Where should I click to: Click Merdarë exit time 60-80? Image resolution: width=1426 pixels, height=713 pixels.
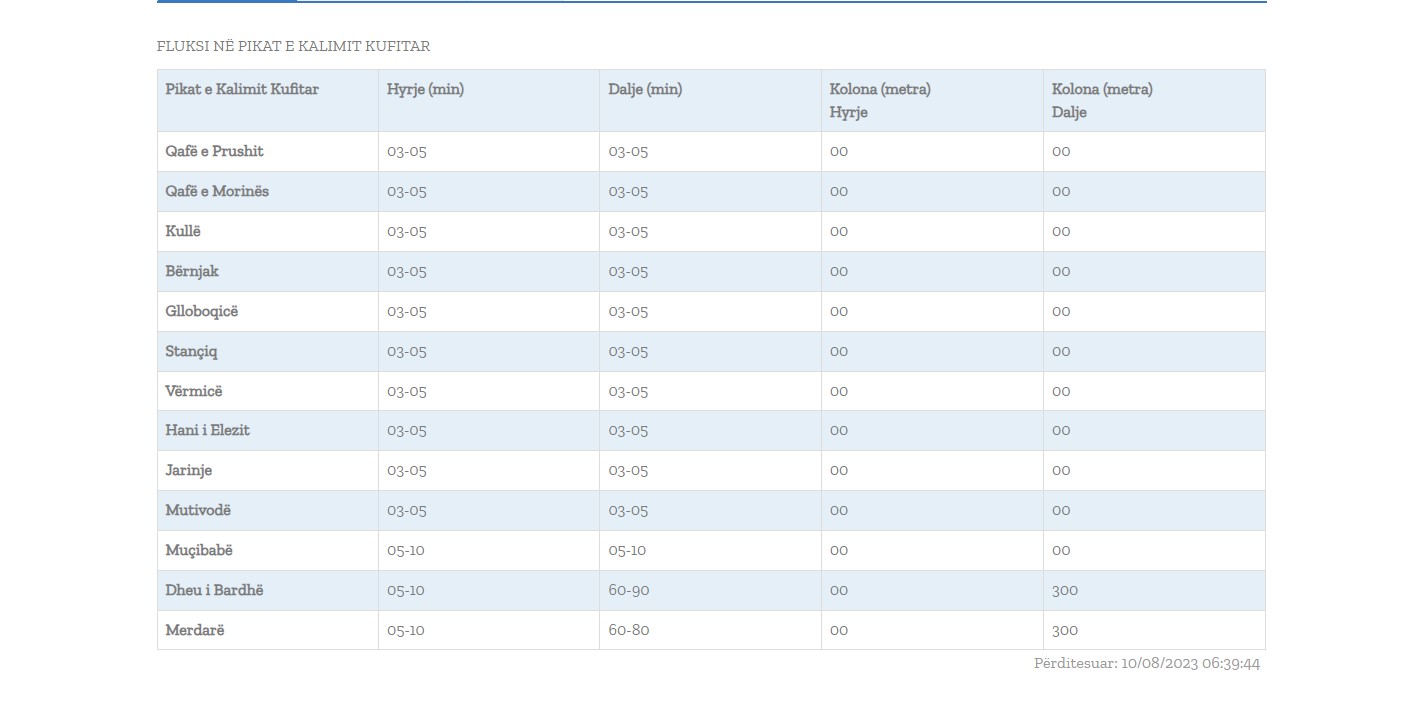point(629,630)
